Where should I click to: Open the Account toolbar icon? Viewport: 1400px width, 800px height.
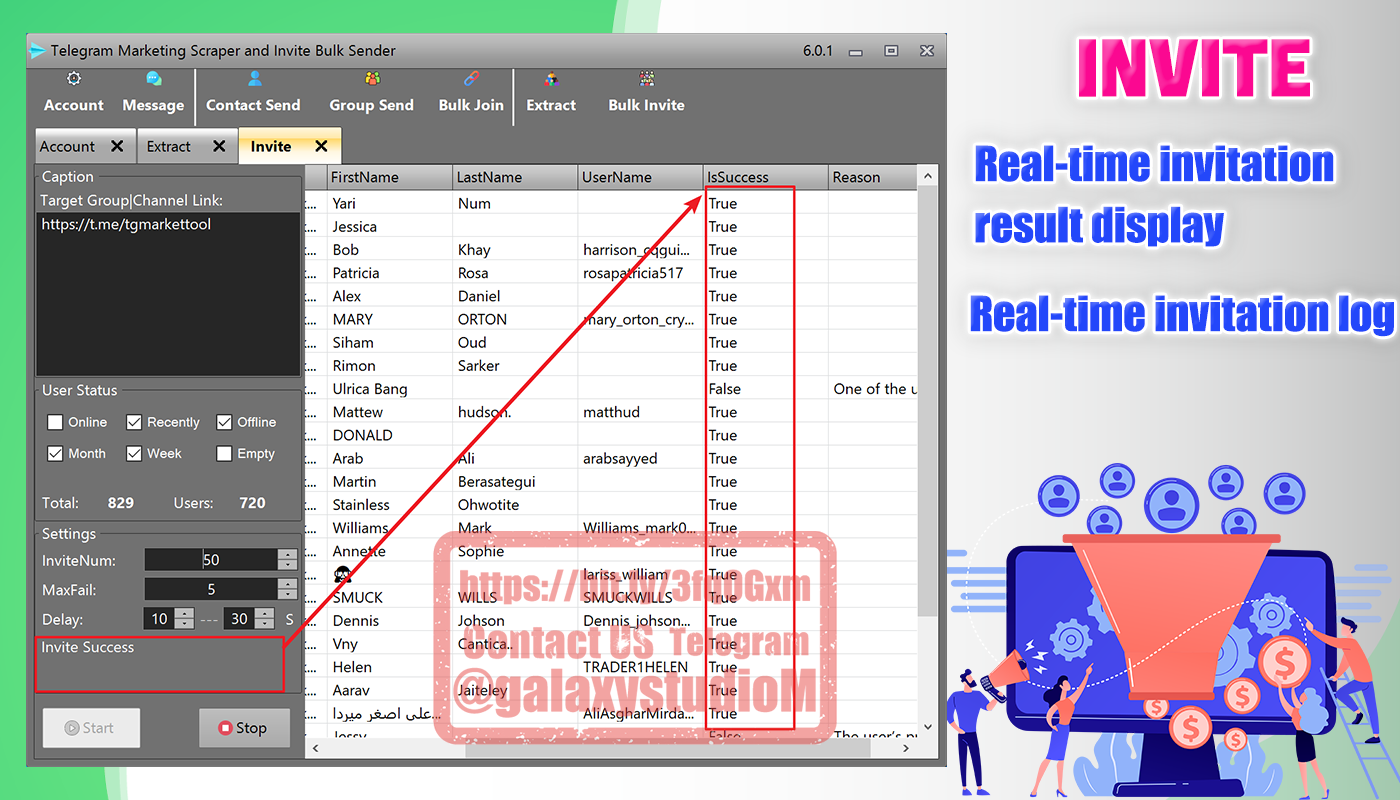coord(73,93)
